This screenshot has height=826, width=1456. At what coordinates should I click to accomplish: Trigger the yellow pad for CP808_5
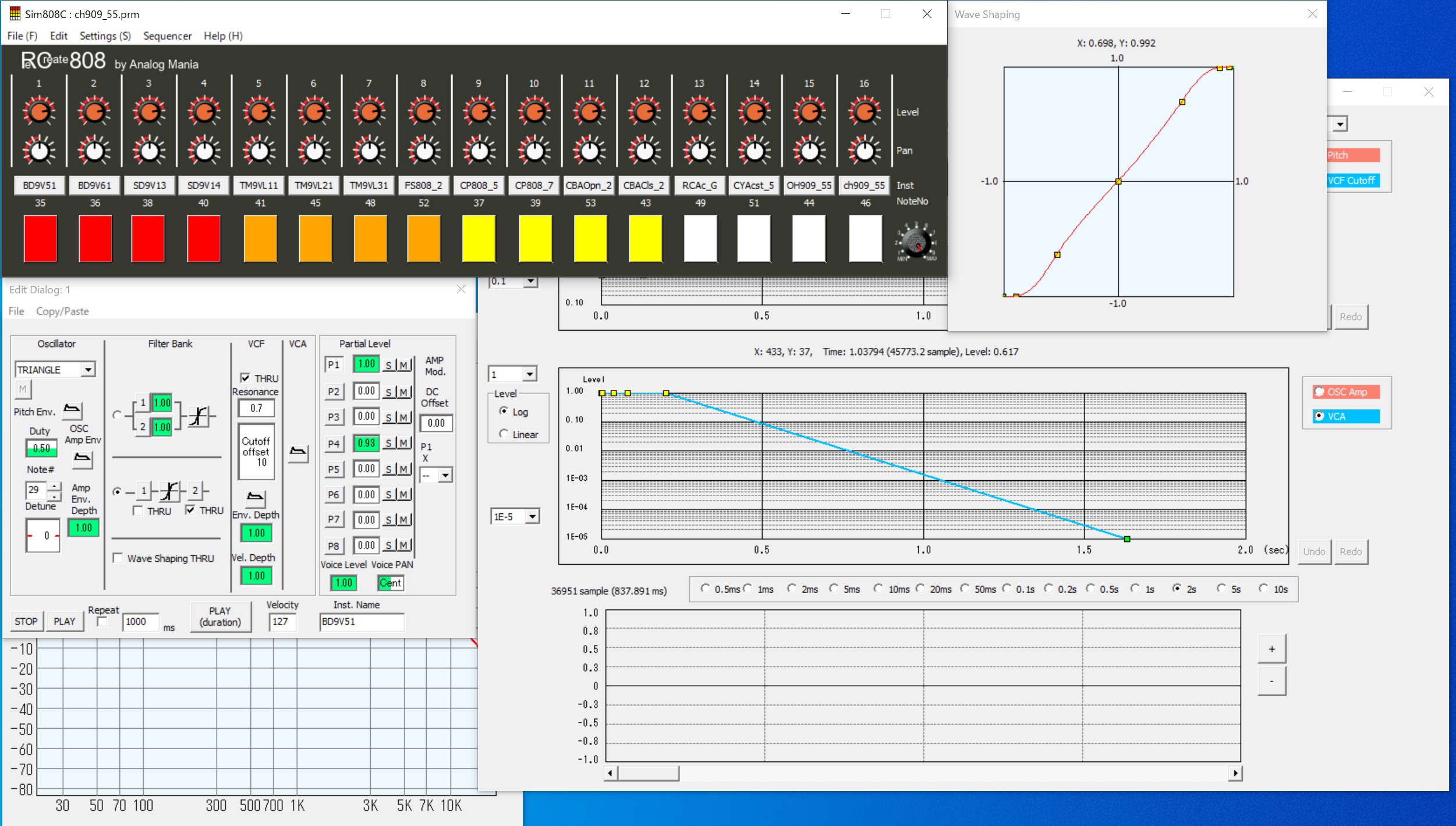479,239
